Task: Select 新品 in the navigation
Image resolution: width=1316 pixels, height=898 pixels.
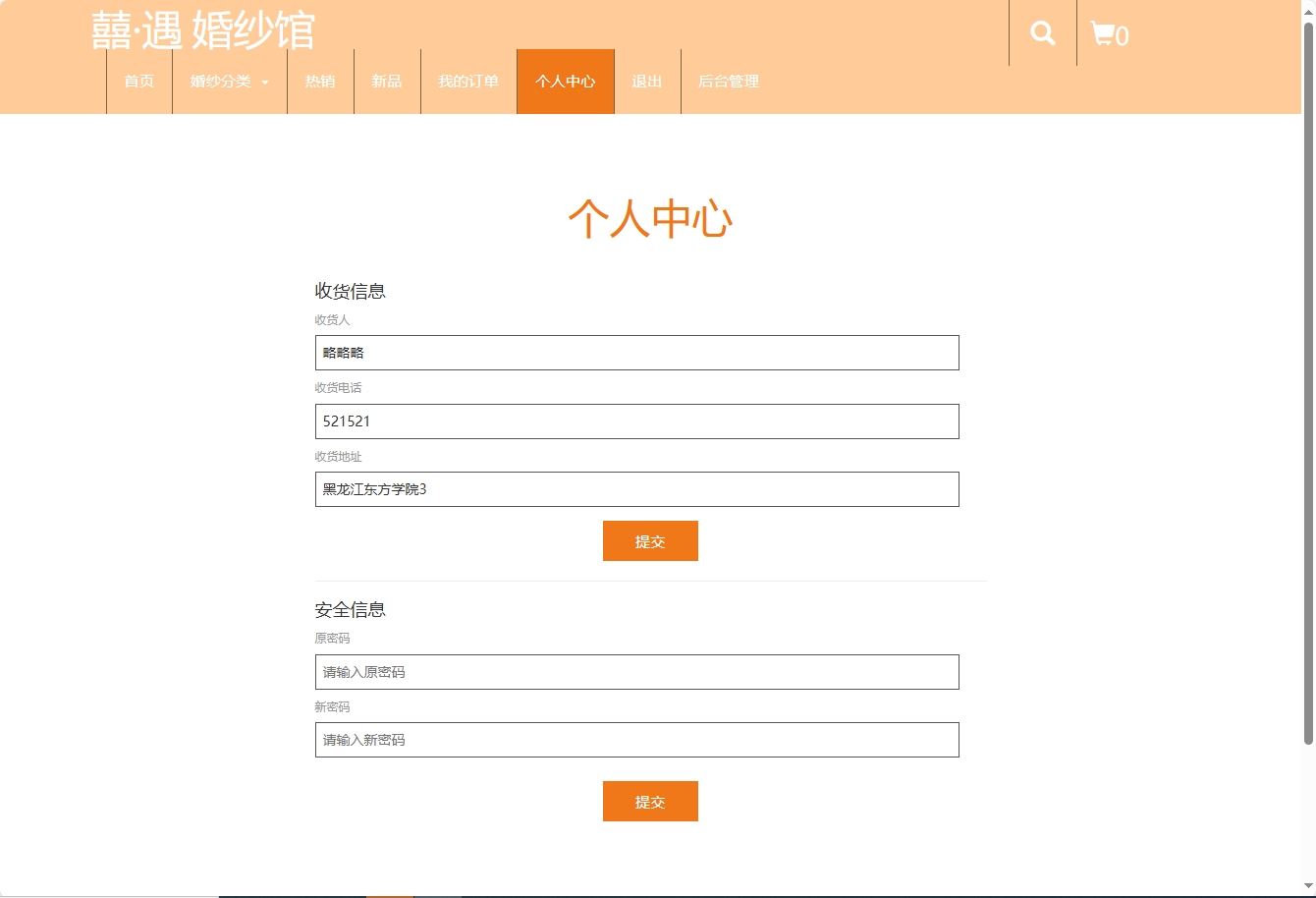Action: 387,82
